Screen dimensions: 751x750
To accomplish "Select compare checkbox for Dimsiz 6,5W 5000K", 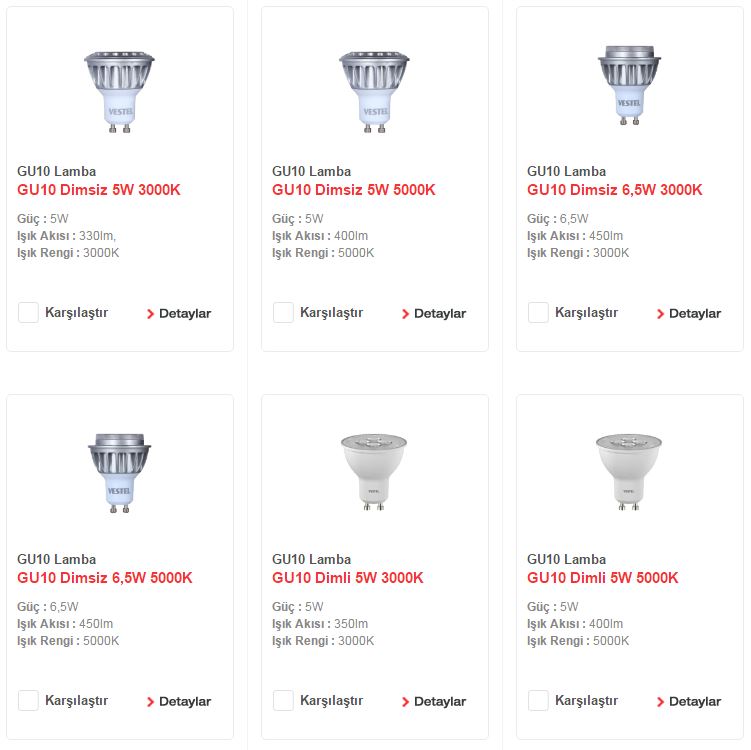I will [28, 701].
